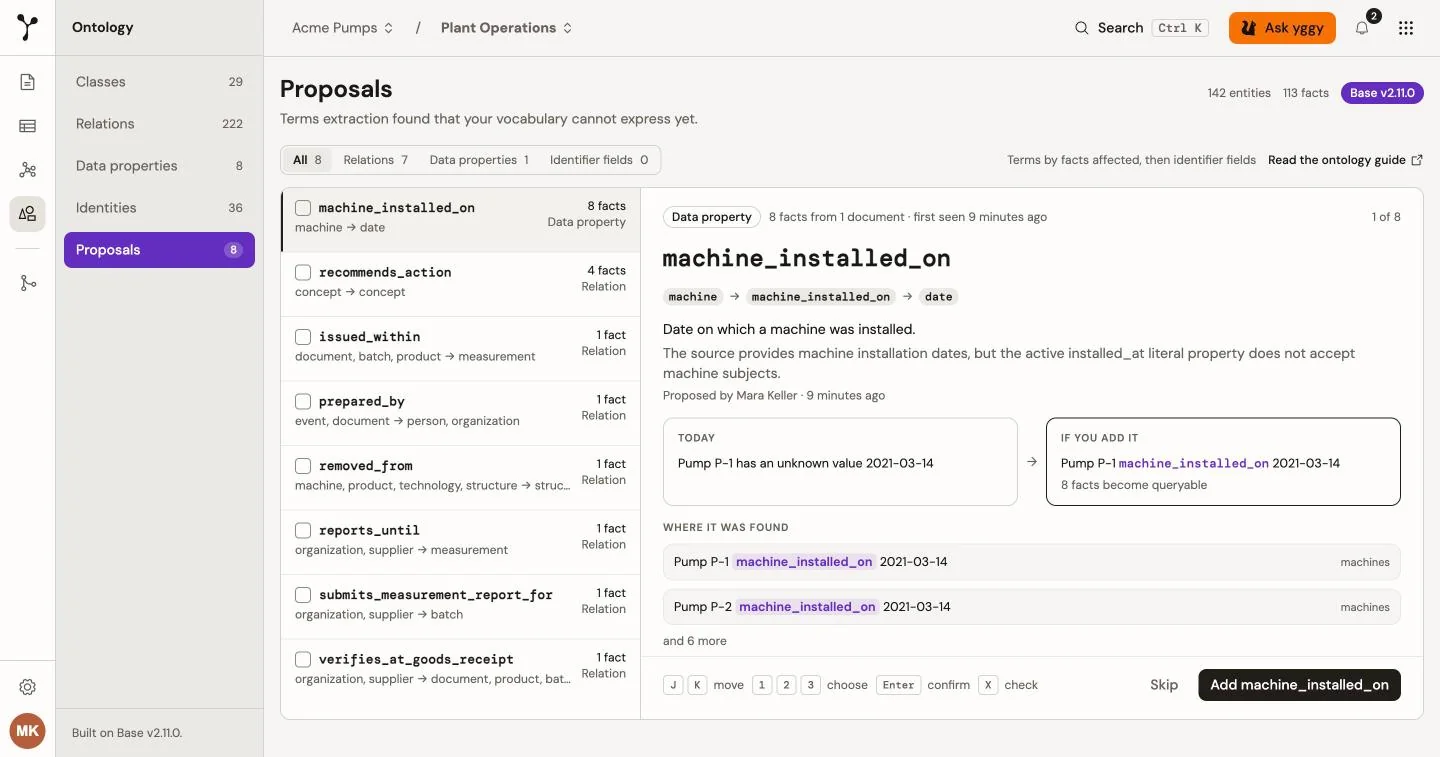Open the table view icon in left rail

[28, 126]
